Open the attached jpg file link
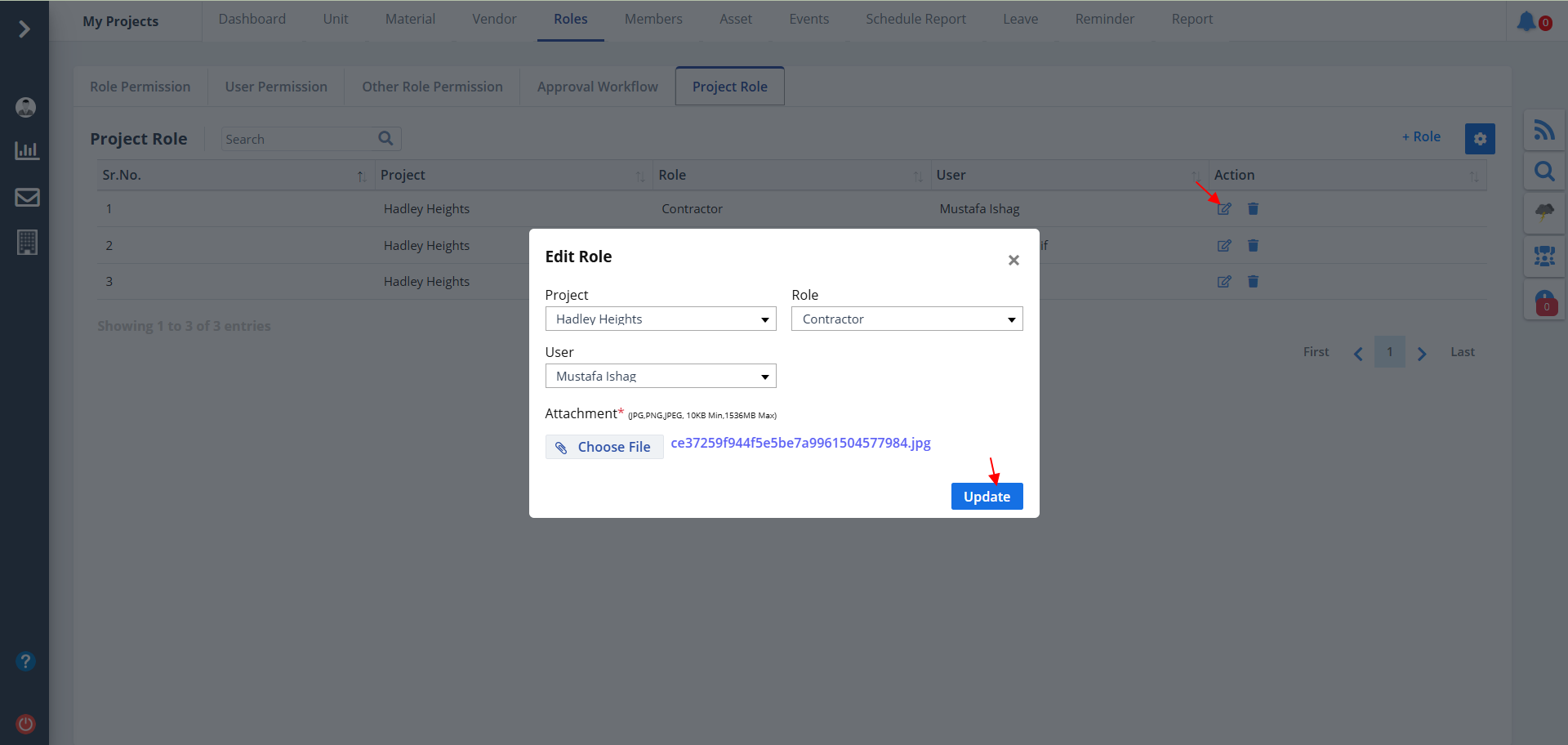Image resolution: width=1568 pixels, height=745 pixels. click(800, 444)
